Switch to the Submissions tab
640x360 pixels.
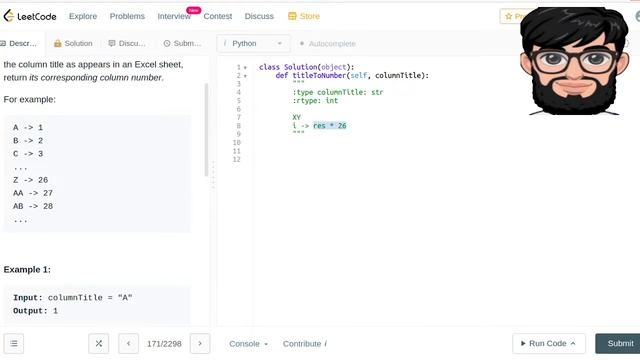coord(182,43)
